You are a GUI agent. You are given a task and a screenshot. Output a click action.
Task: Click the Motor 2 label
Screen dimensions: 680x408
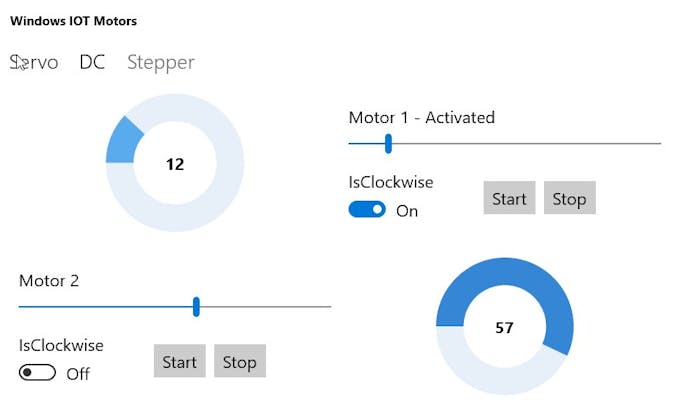[49, 281]
